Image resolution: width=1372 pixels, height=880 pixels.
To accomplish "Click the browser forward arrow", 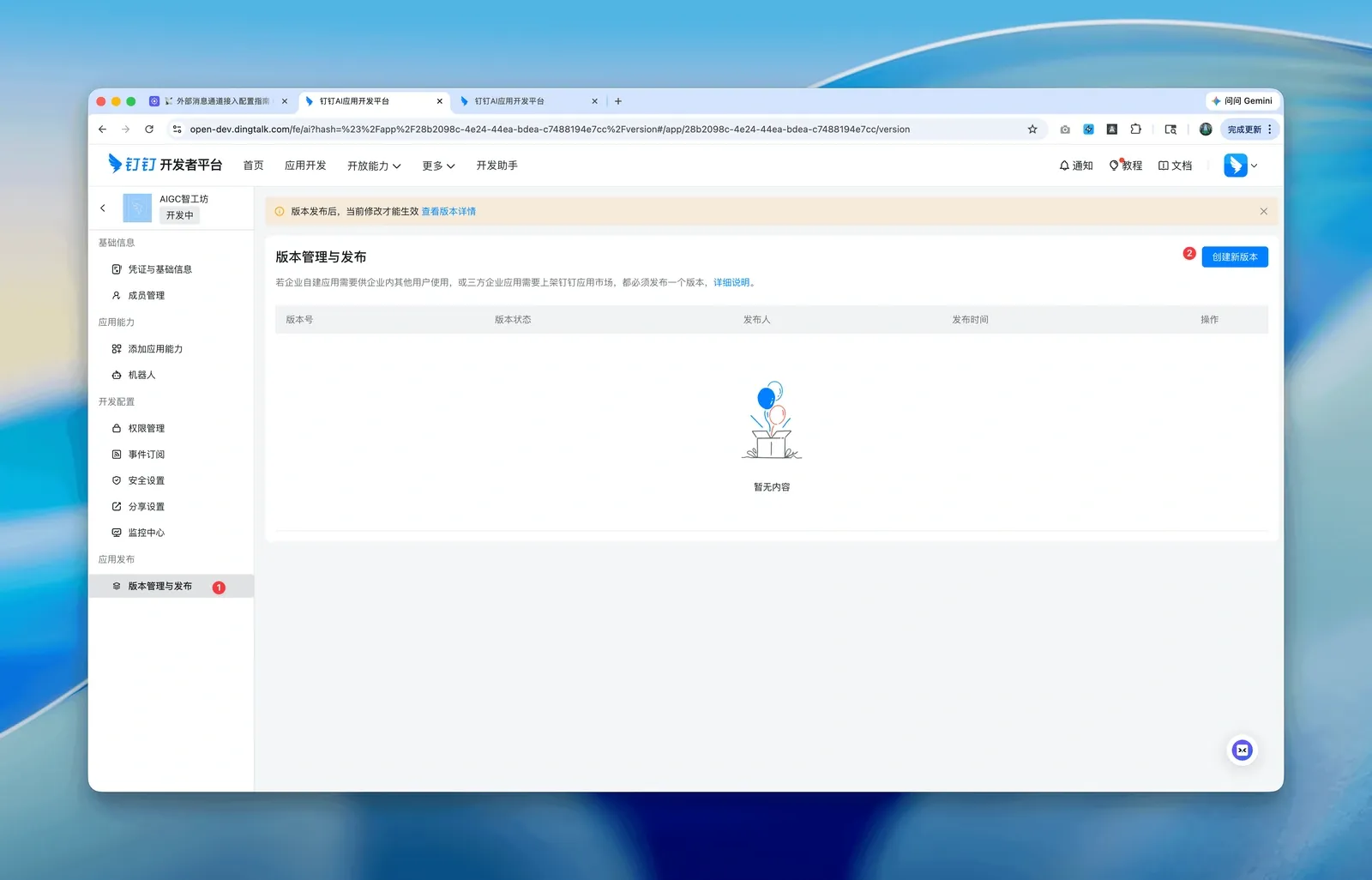I will tap(126, 130).
